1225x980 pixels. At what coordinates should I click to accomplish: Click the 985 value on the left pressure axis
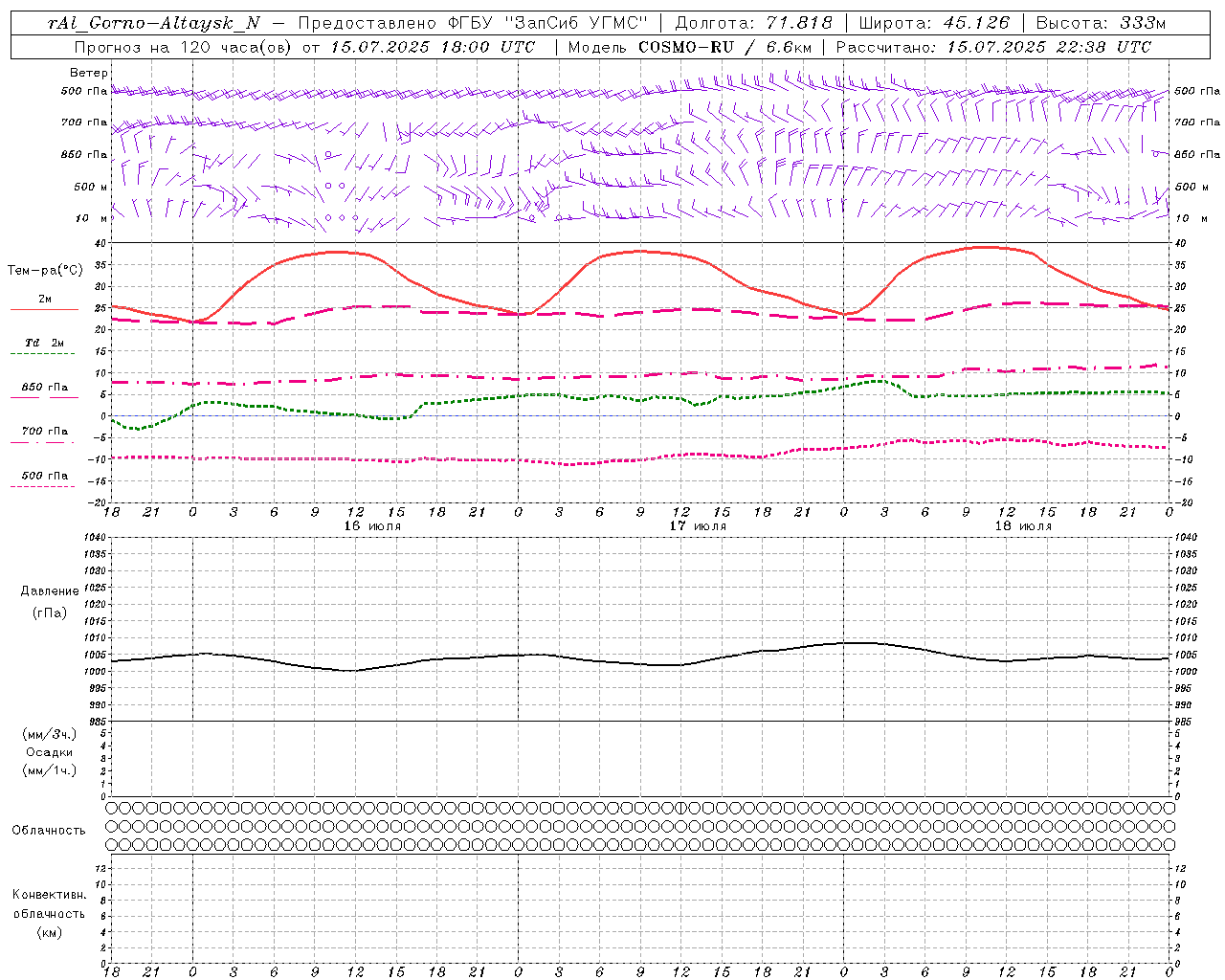(x=96, y=722)
